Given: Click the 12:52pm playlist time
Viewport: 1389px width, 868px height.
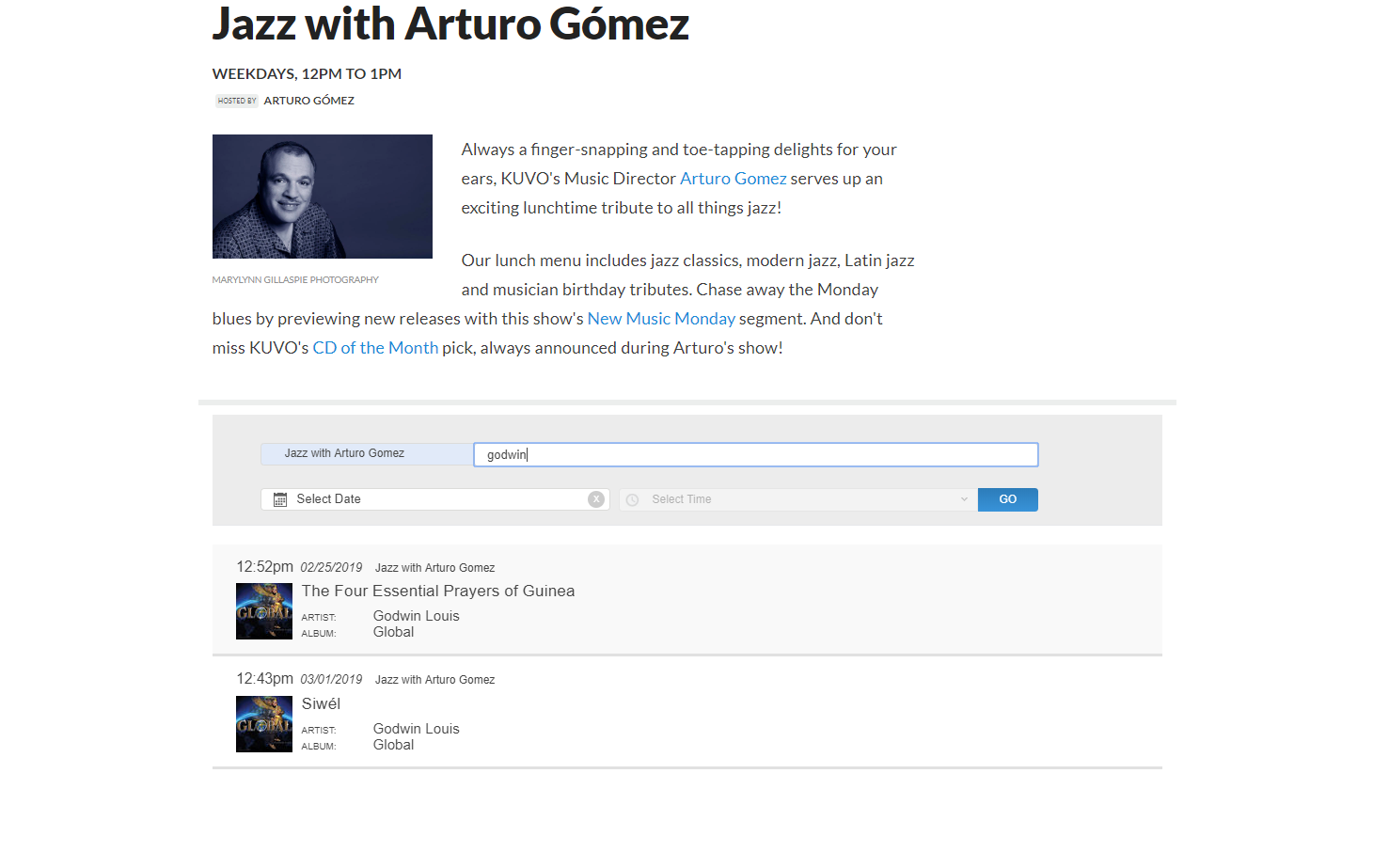Looking at the screenshot, I should coord(265,566).
